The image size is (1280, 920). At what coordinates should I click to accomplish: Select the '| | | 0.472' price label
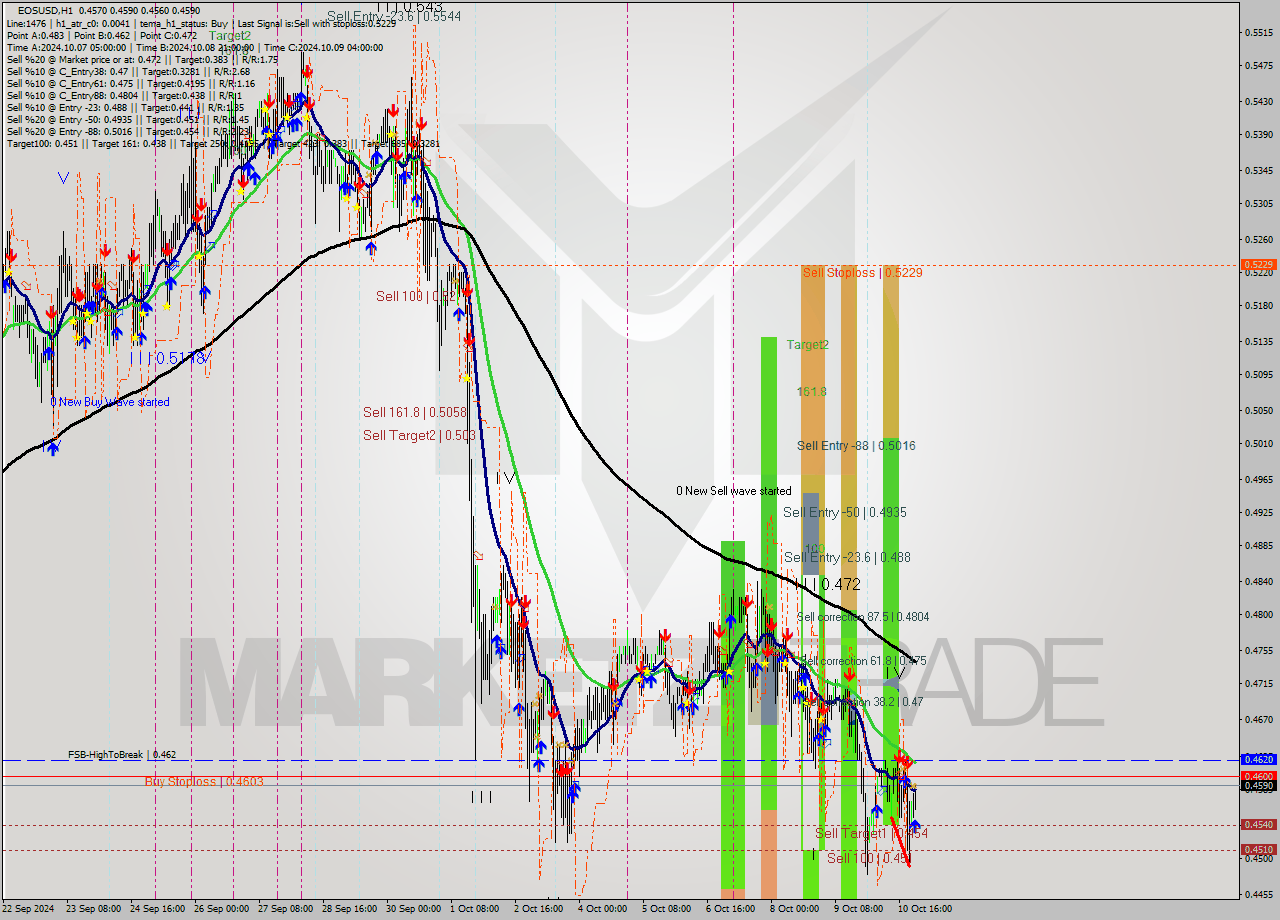[x=826, y=584]
